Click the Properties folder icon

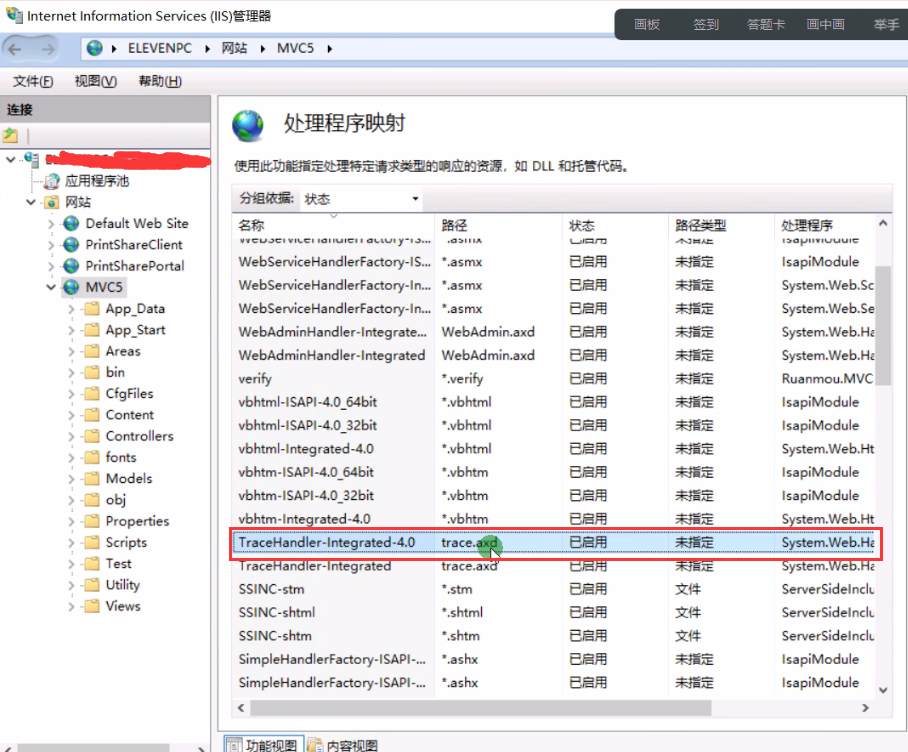(x=92, y=521)
